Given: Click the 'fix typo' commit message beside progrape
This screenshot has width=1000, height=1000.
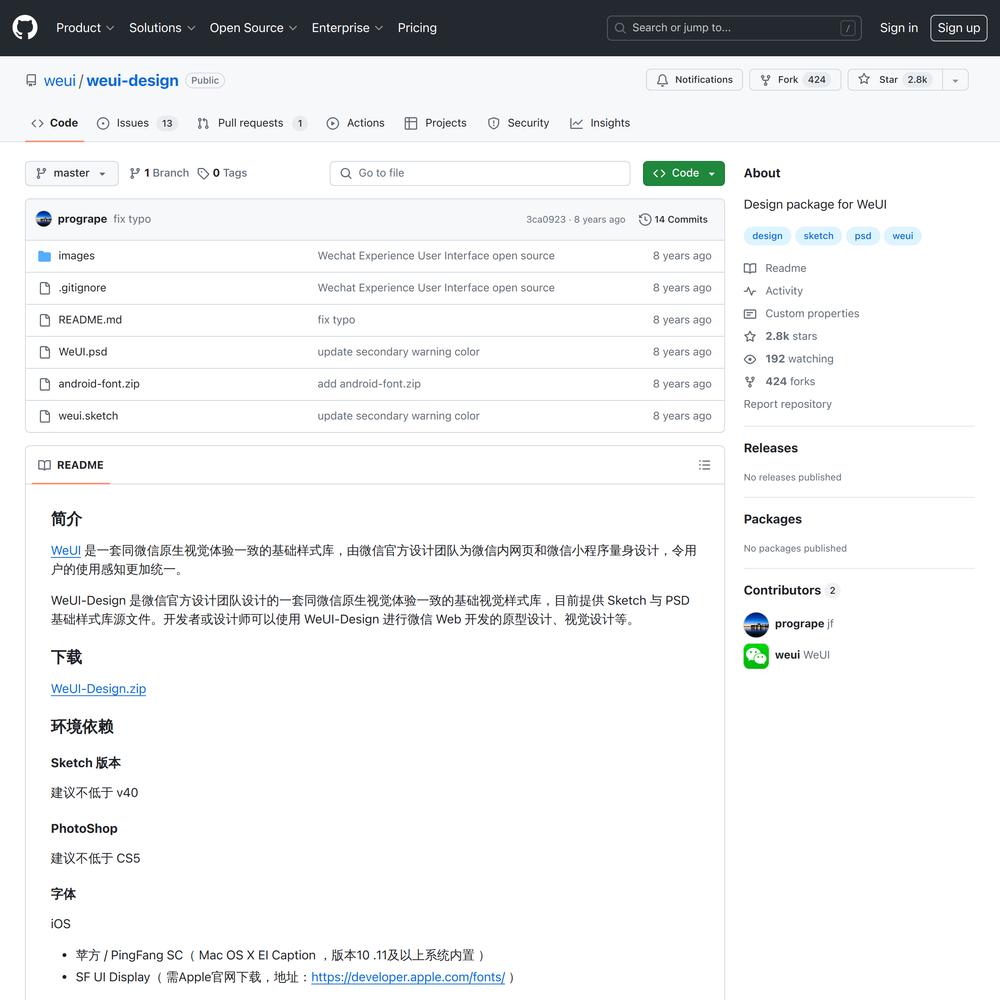Looking at the screenshot, I should tap(132, 219).
